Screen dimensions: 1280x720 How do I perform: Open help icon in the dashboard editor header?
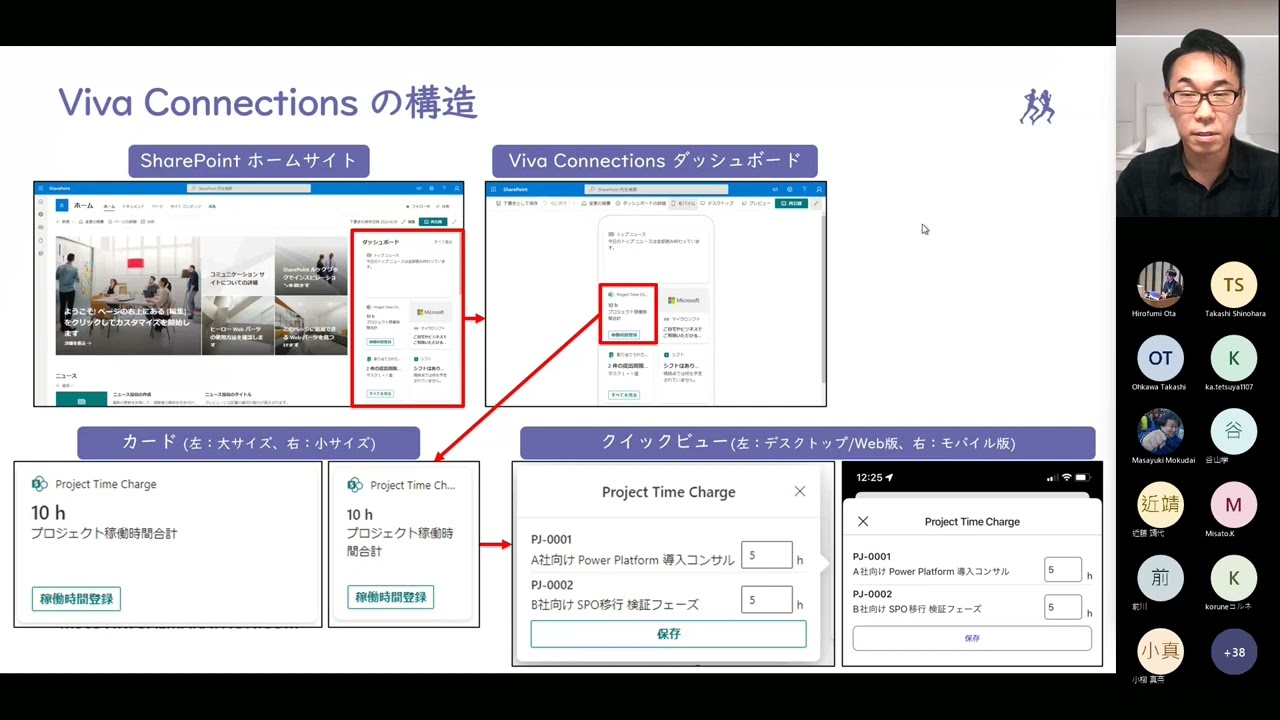[804, 189]
